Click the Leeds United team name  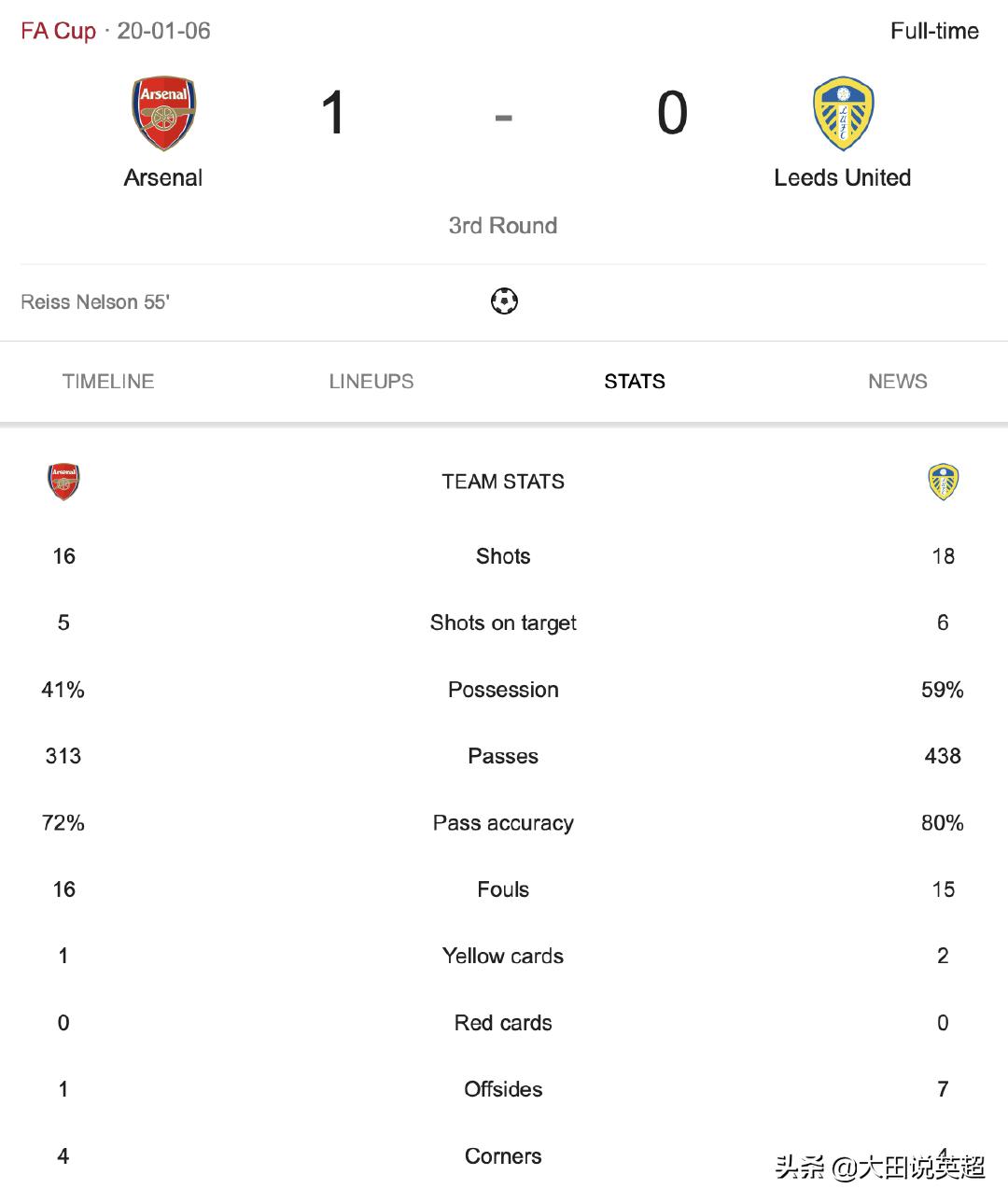point(843,177)
